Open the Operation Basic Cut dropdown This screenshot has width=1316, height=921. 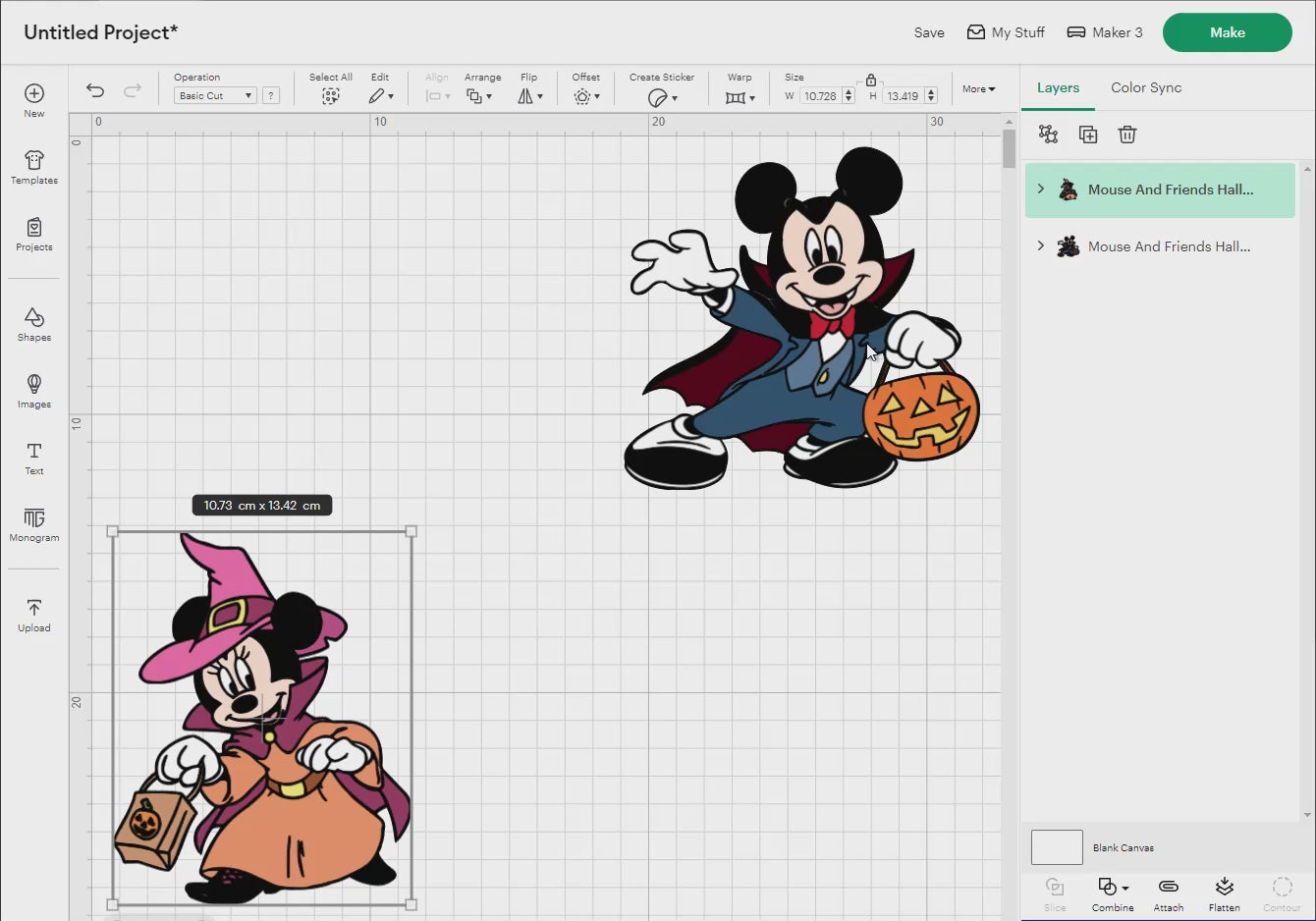(215, 95)
